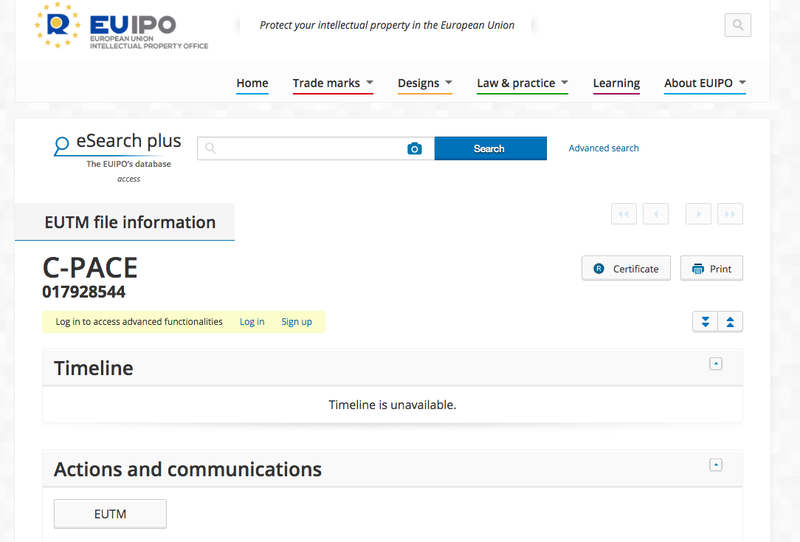Go to first result arrow button
The width and height of the screenshot is (800, 542).
tap(623, 214)
